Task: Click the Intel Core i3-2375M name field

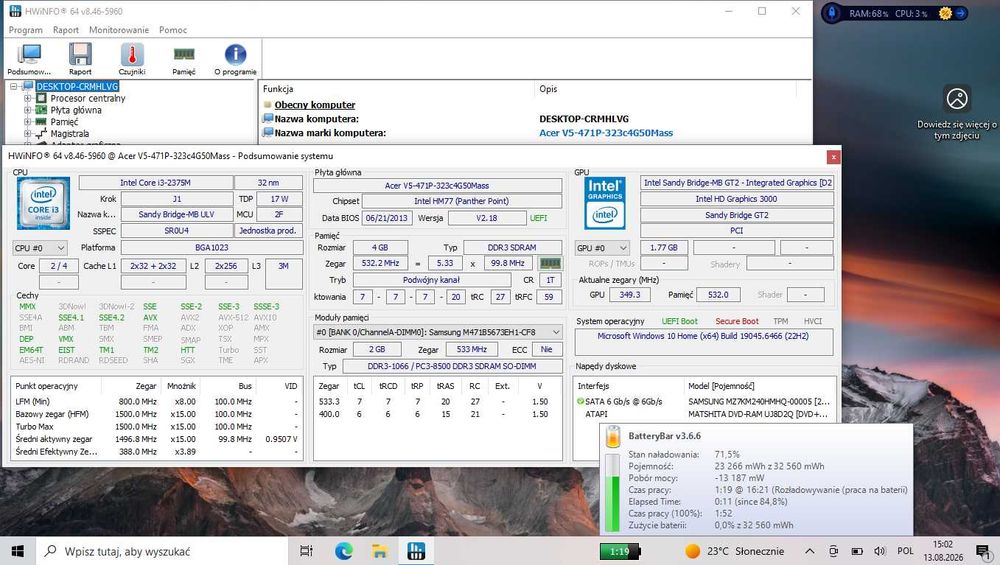Action: pos(156,182)
